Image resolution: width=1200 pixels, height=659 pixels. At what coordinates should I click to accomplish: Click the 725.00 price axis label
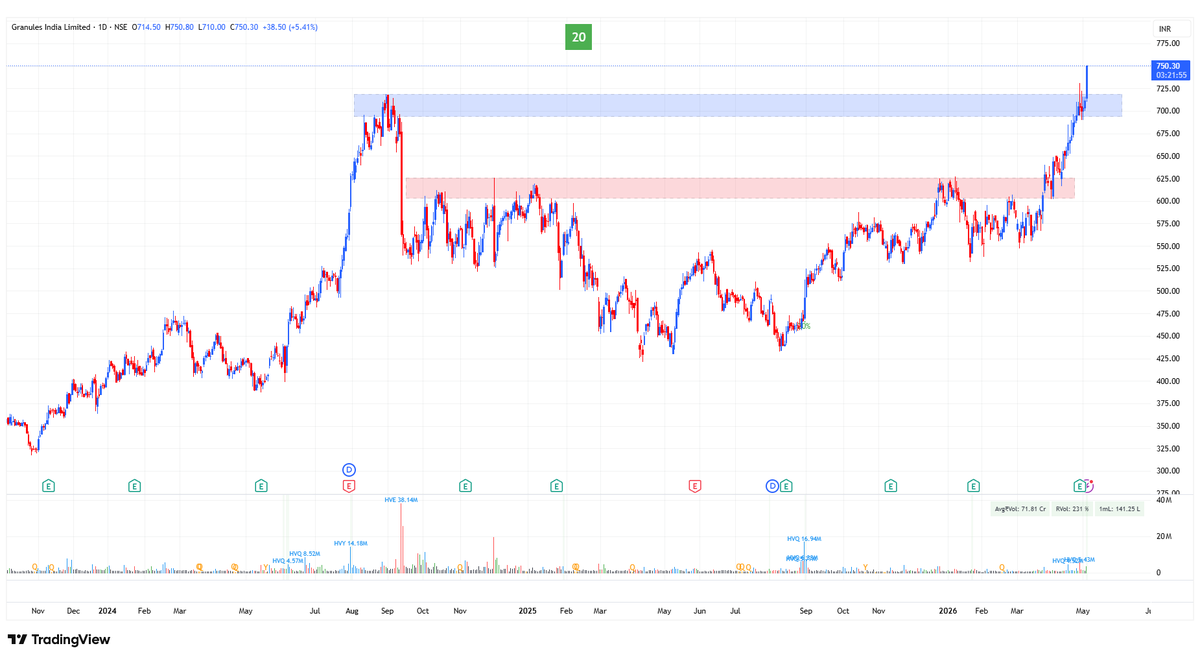(x=1166, y=88)
